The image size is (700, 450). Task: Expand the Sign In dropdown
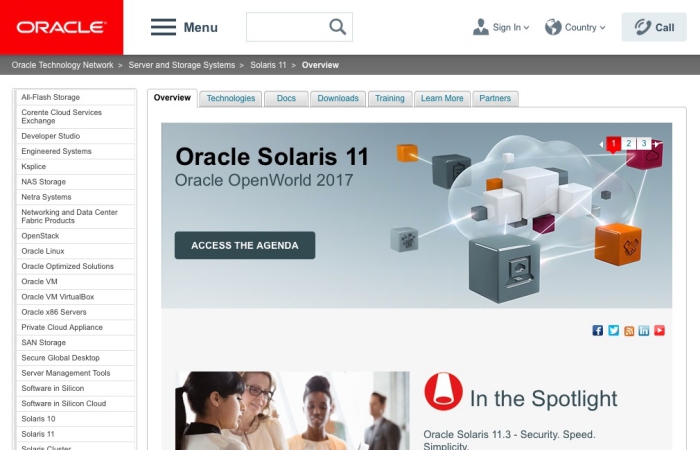coord(501,27)
